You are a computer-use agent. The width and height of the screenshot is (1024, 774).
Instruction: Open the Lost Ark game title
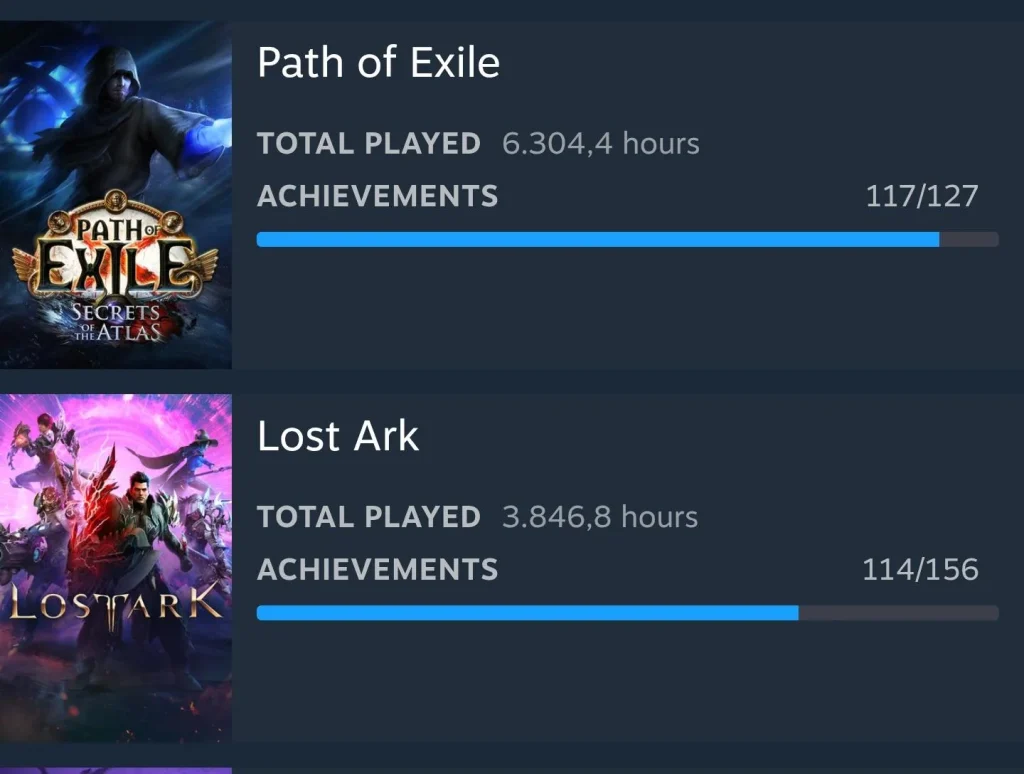(x=338, y=436)
